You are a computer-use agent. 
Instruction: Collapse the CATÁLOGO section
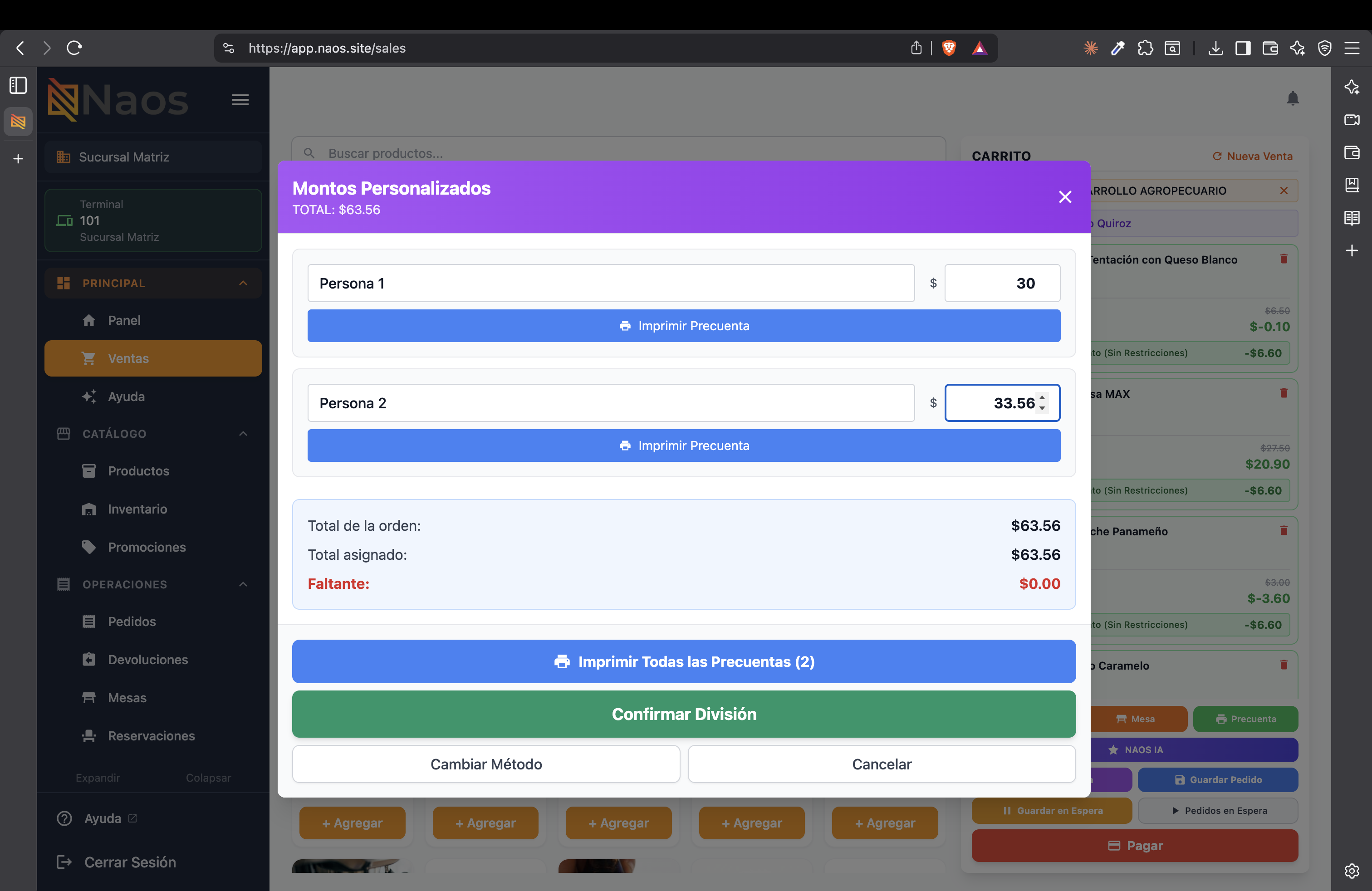(243, 433)
